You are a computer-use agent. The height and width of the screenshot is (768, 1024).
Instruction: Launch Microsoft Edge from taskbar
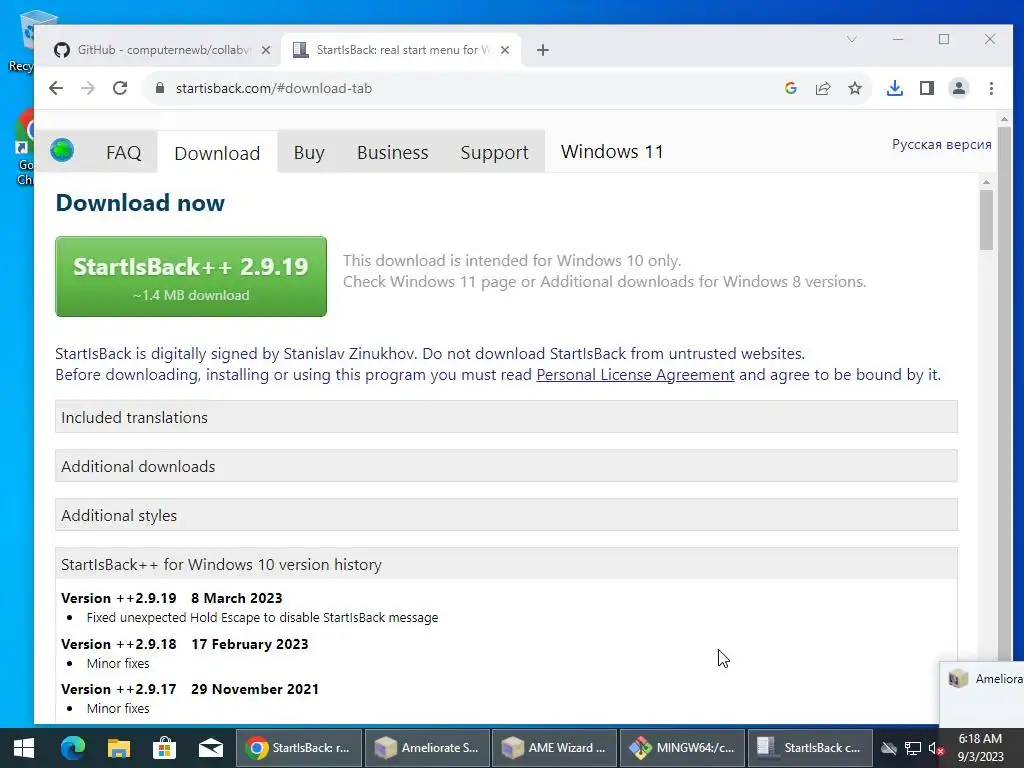tap(72, 748)
